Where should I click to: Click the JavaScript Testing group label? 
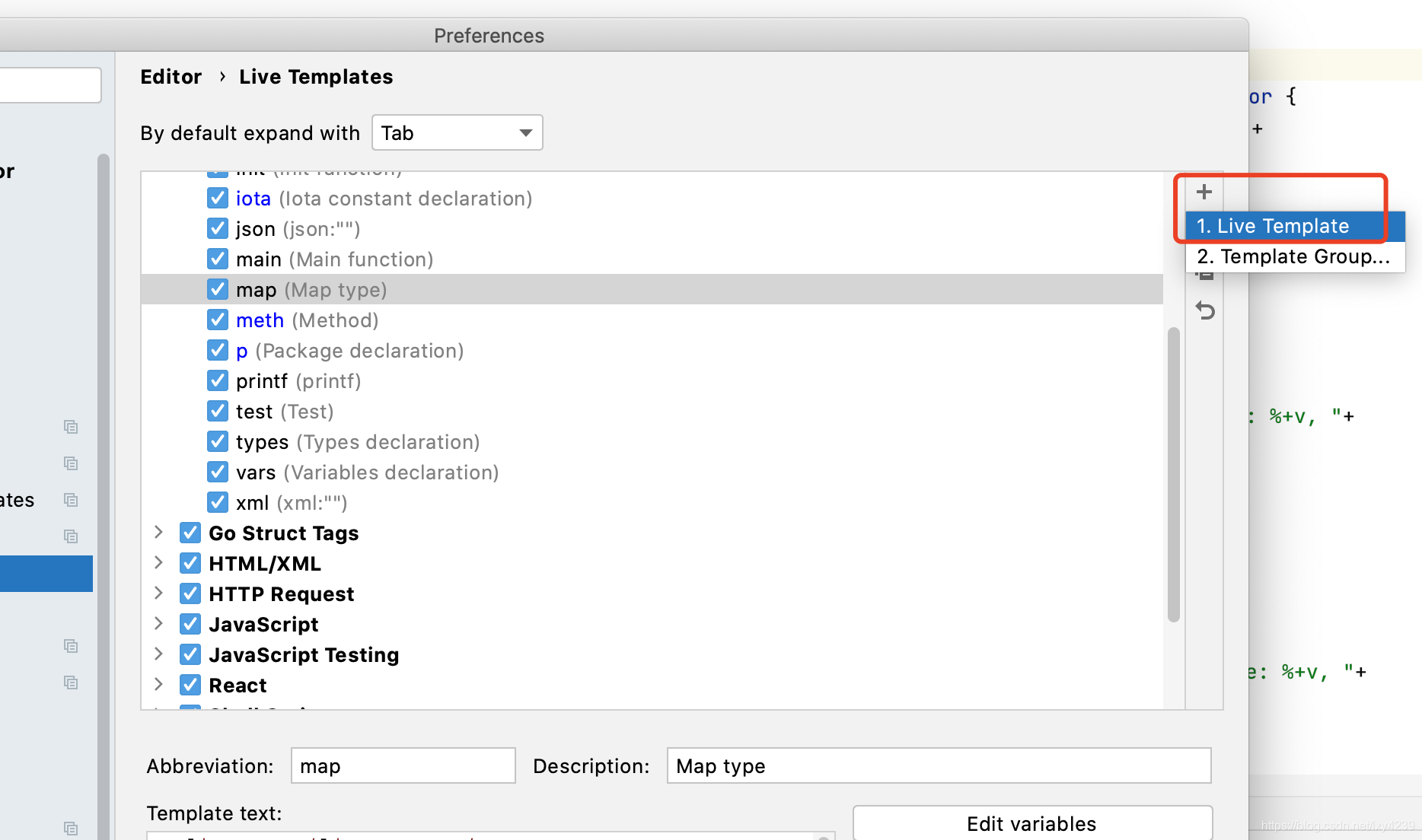[304, 655]
